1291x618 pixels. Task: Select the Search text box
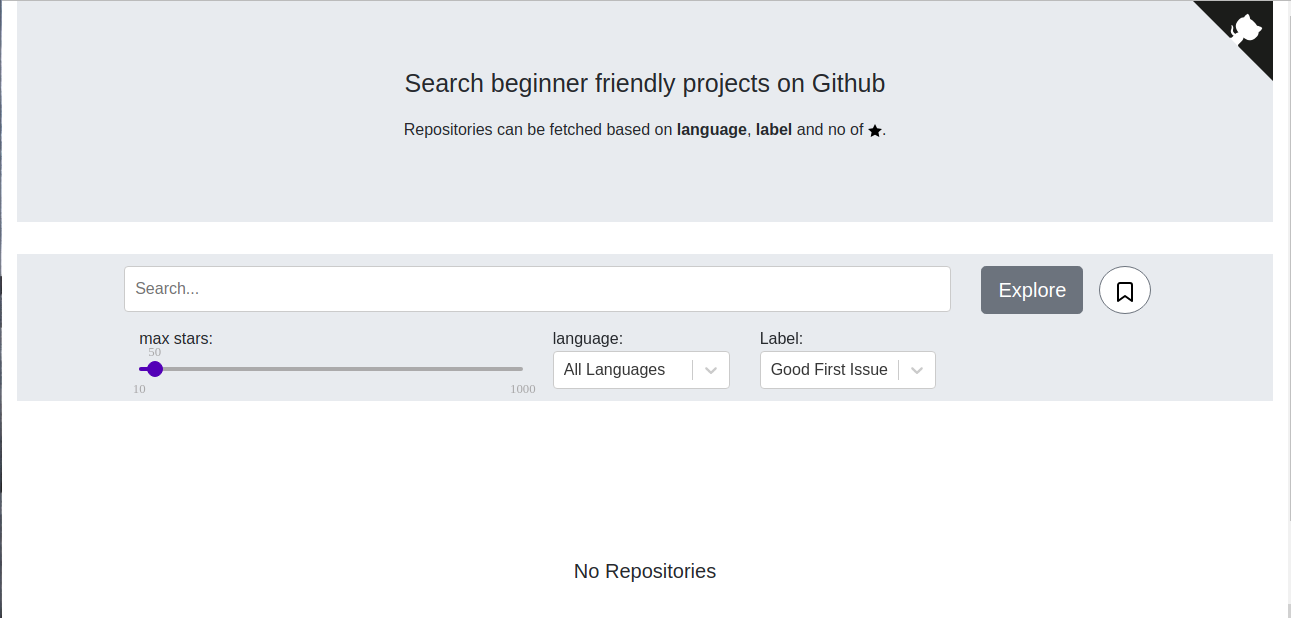point(538,288)
